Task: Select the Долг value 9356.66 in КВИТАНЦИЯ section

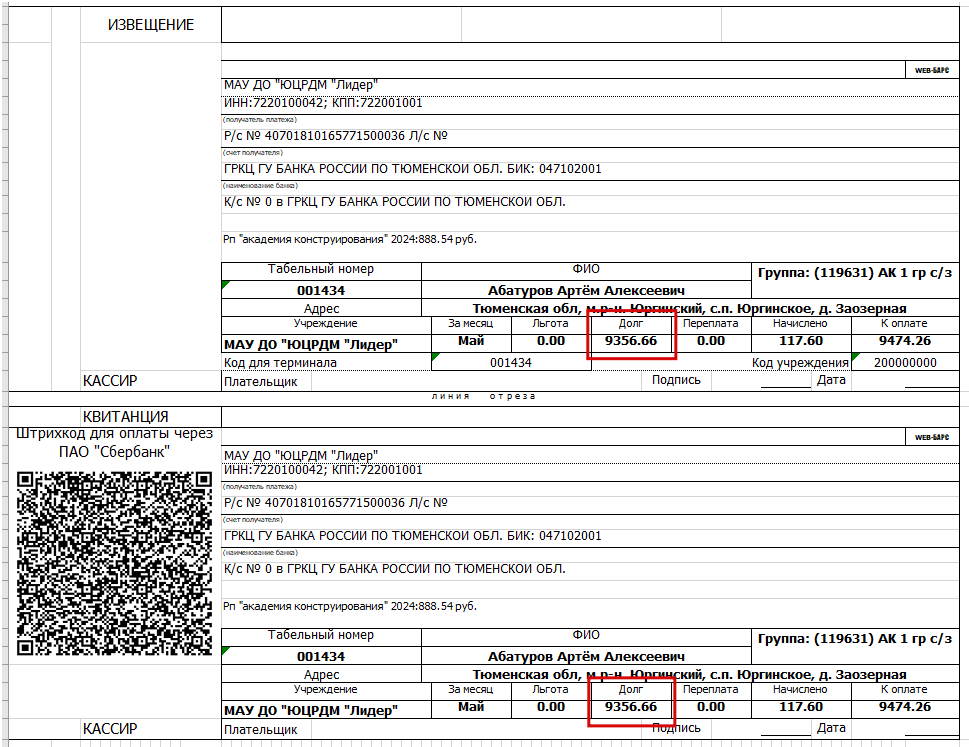Action: click(x=630, y=707)
